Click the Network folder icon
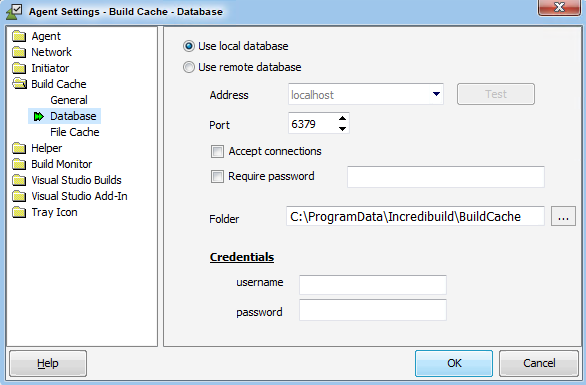 19,52
